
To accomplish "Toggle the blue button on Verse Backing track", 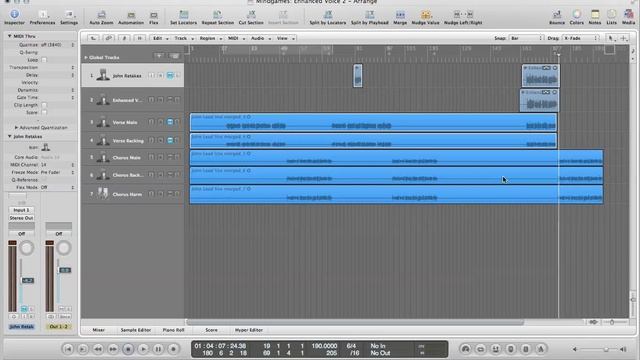I will coord(170,140).
